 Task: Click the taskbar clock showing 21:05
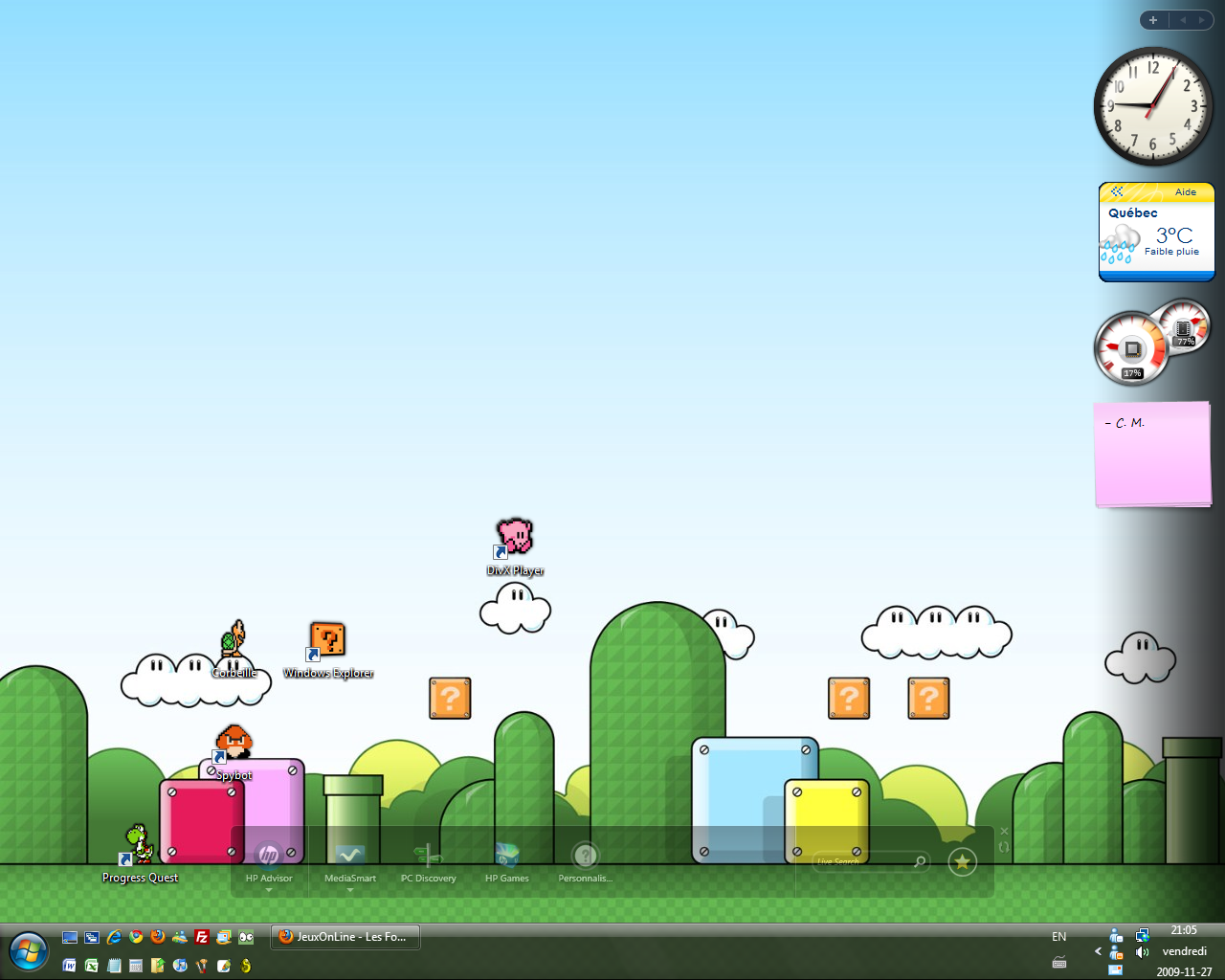click(1184, 930)
